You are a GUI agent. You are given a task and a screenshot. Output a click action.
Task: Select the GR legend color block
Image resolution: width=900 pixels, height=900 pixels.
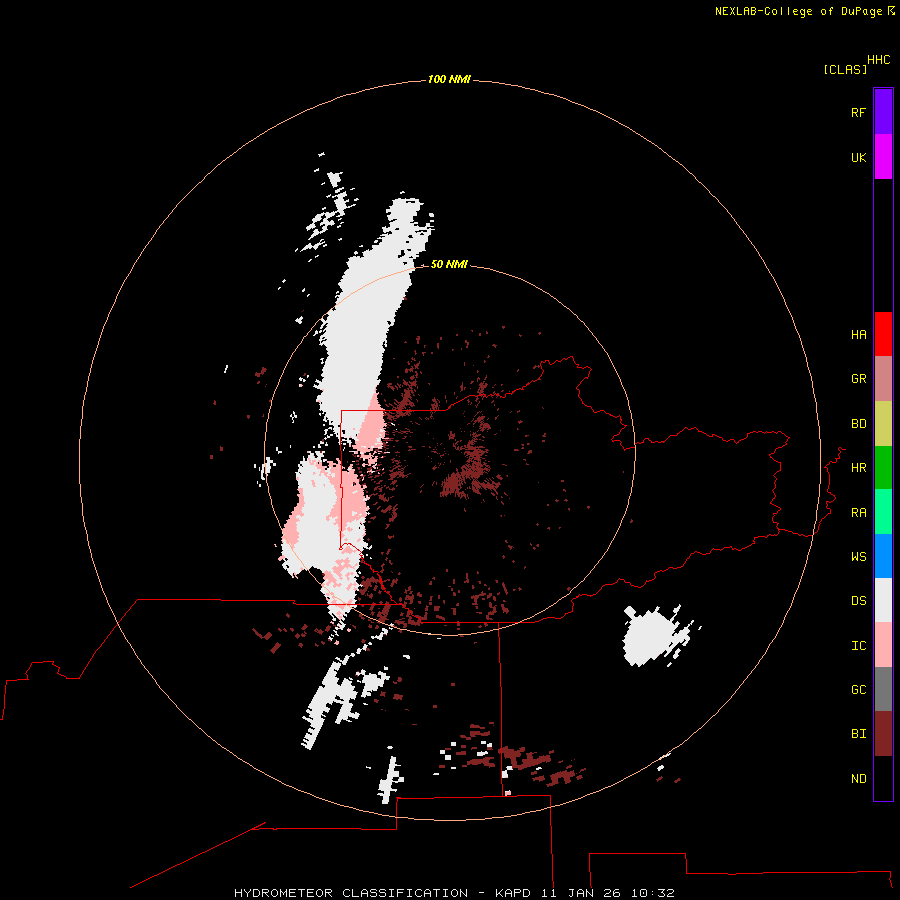[x=883, y=379]
